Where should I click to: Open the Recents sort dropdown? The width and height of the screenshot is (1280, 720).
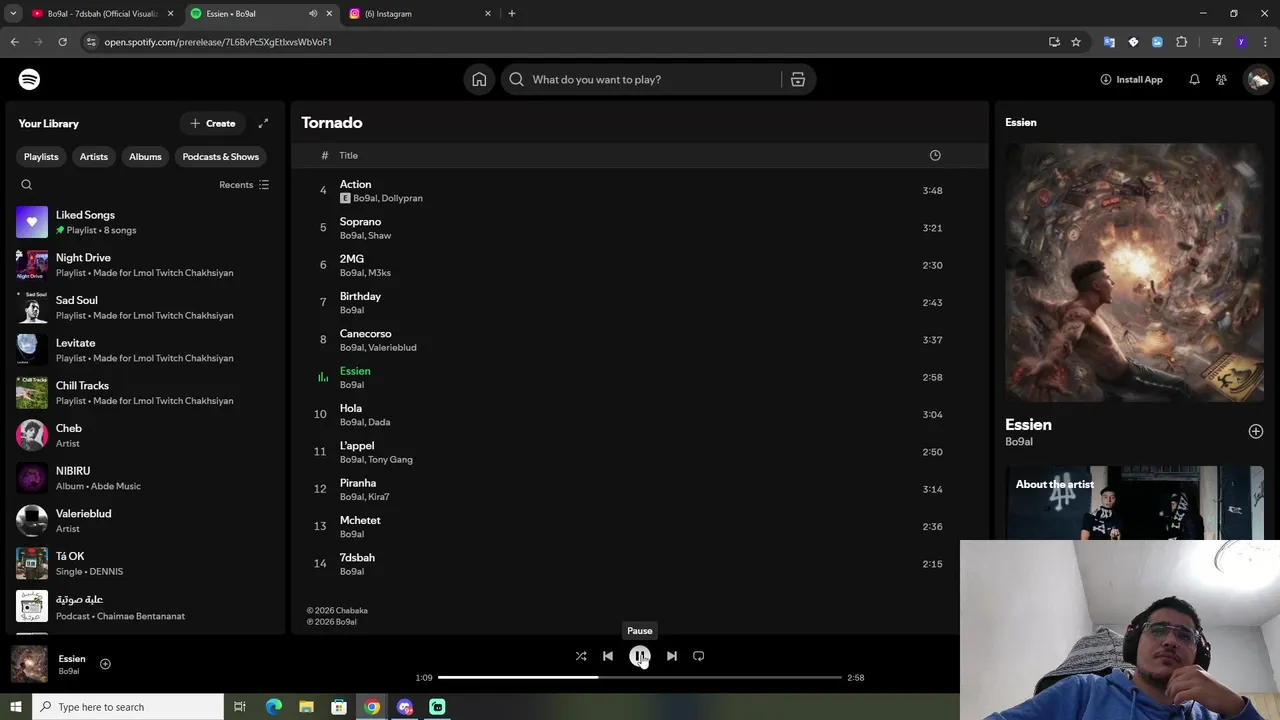coord(244,185)
